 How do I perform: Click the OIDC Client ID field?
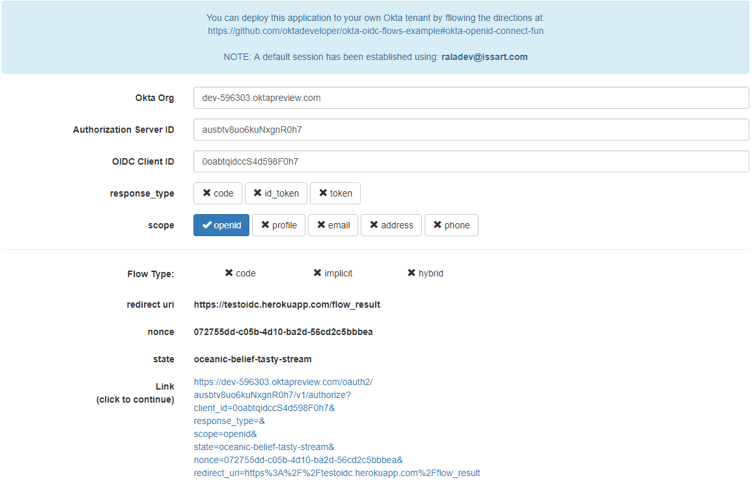pos(471,162)
